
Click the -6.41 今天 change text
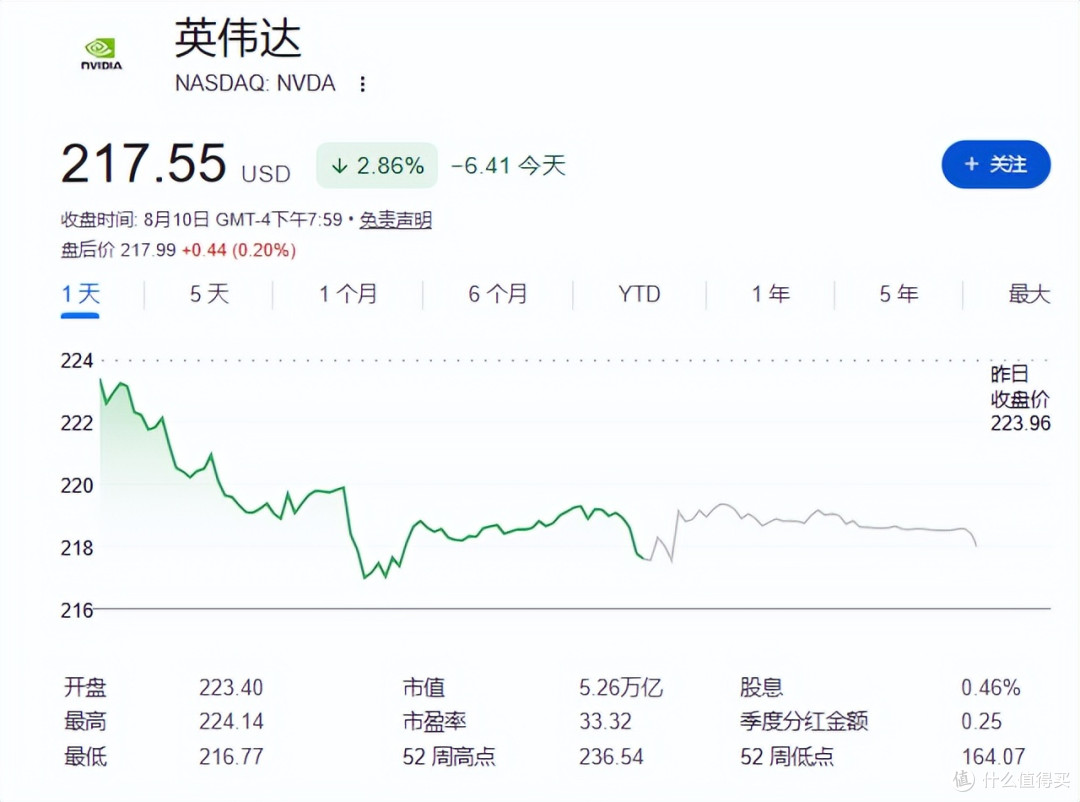click(508, 165)
